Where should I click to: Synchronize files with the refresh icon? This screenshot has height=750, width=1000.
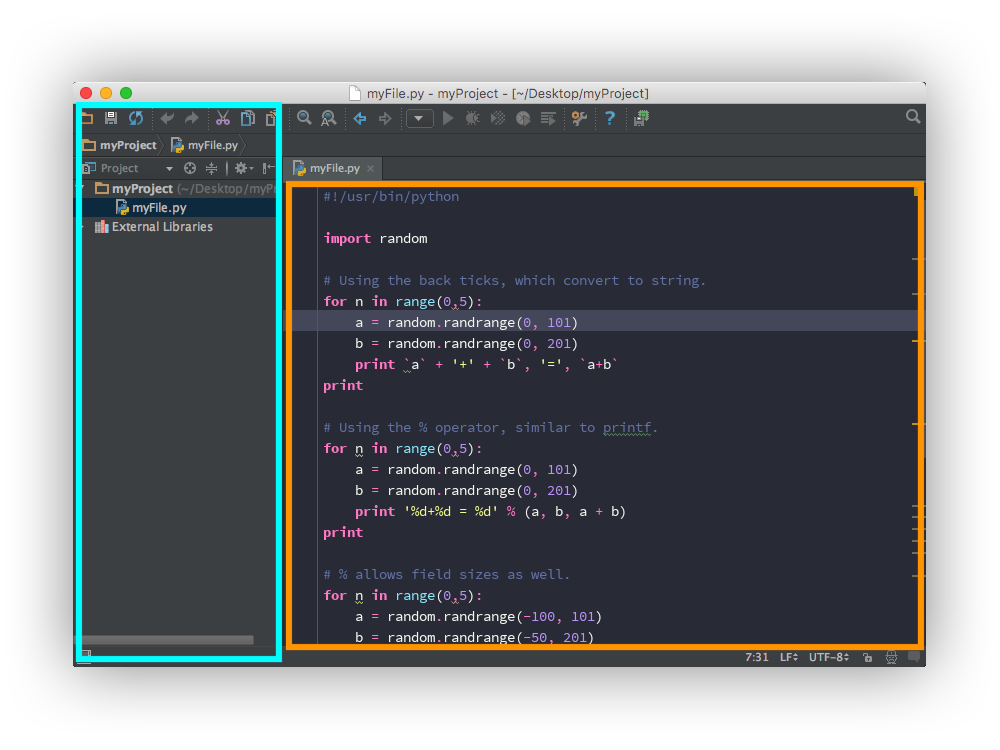tap(136, 118)
